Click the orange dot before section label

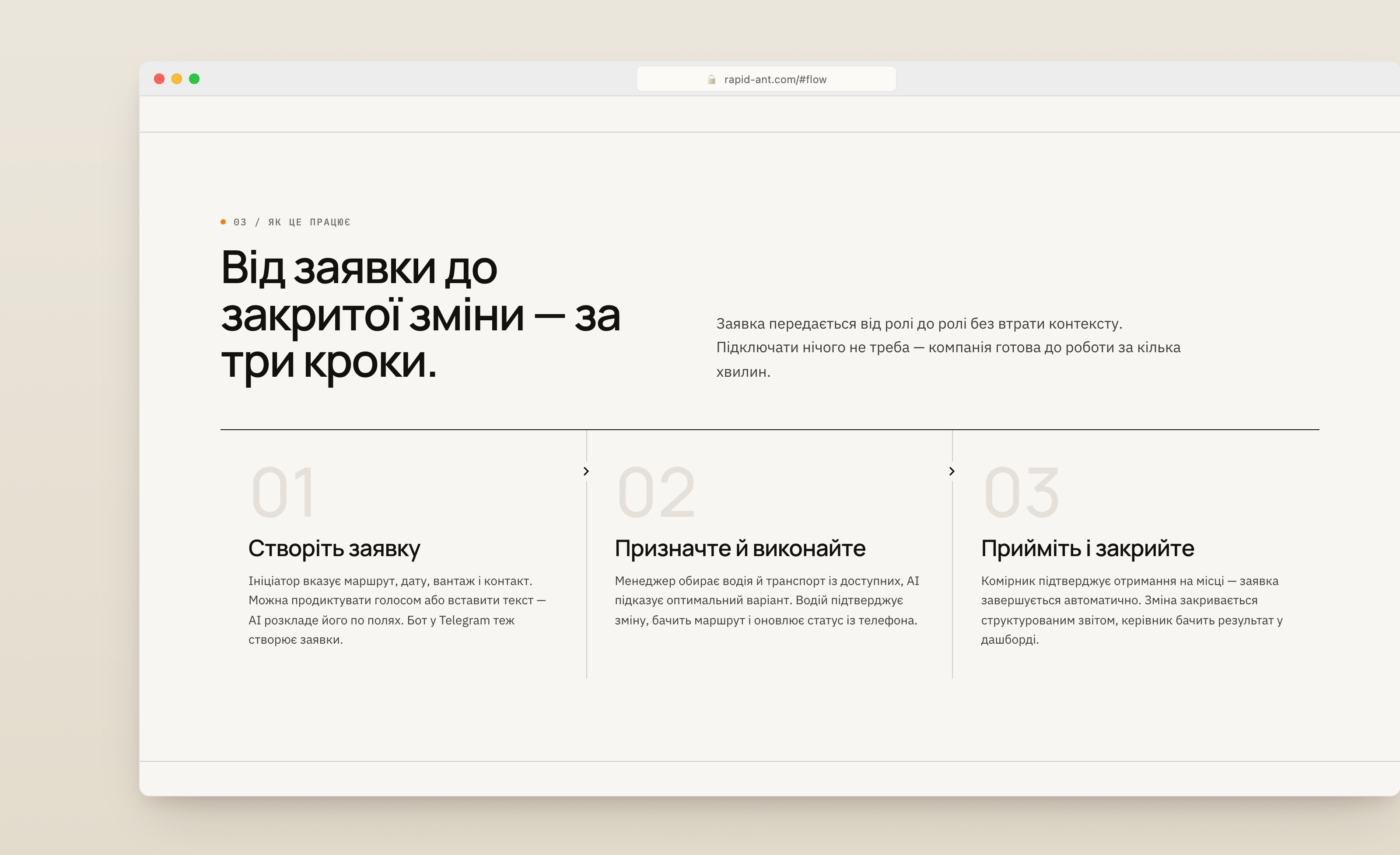pyautogui.click(x=223, y=222)
